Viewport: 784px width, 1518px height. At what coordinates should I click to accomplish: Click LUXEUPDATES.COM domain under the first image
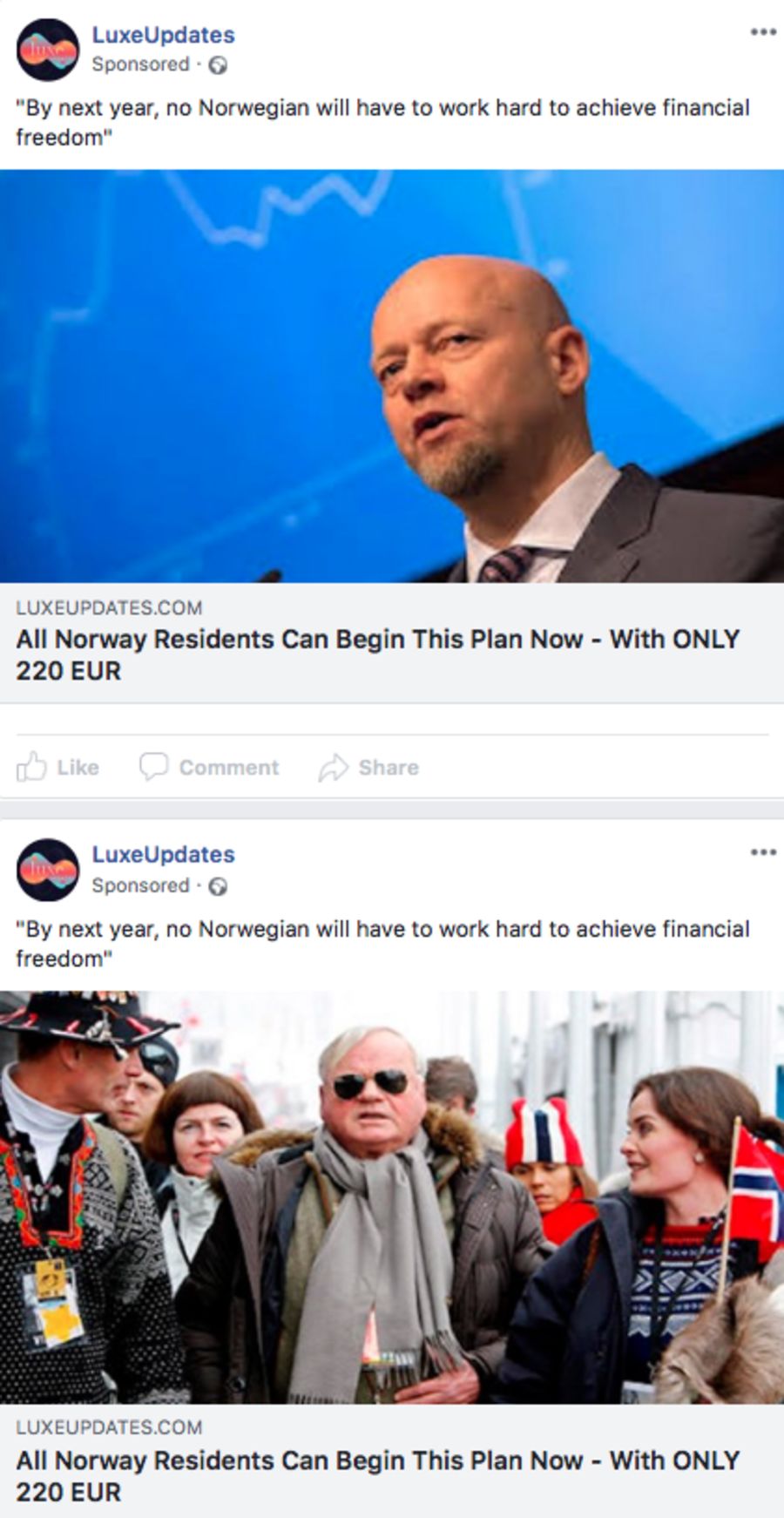pyautogui.click(x=109, y=607)
